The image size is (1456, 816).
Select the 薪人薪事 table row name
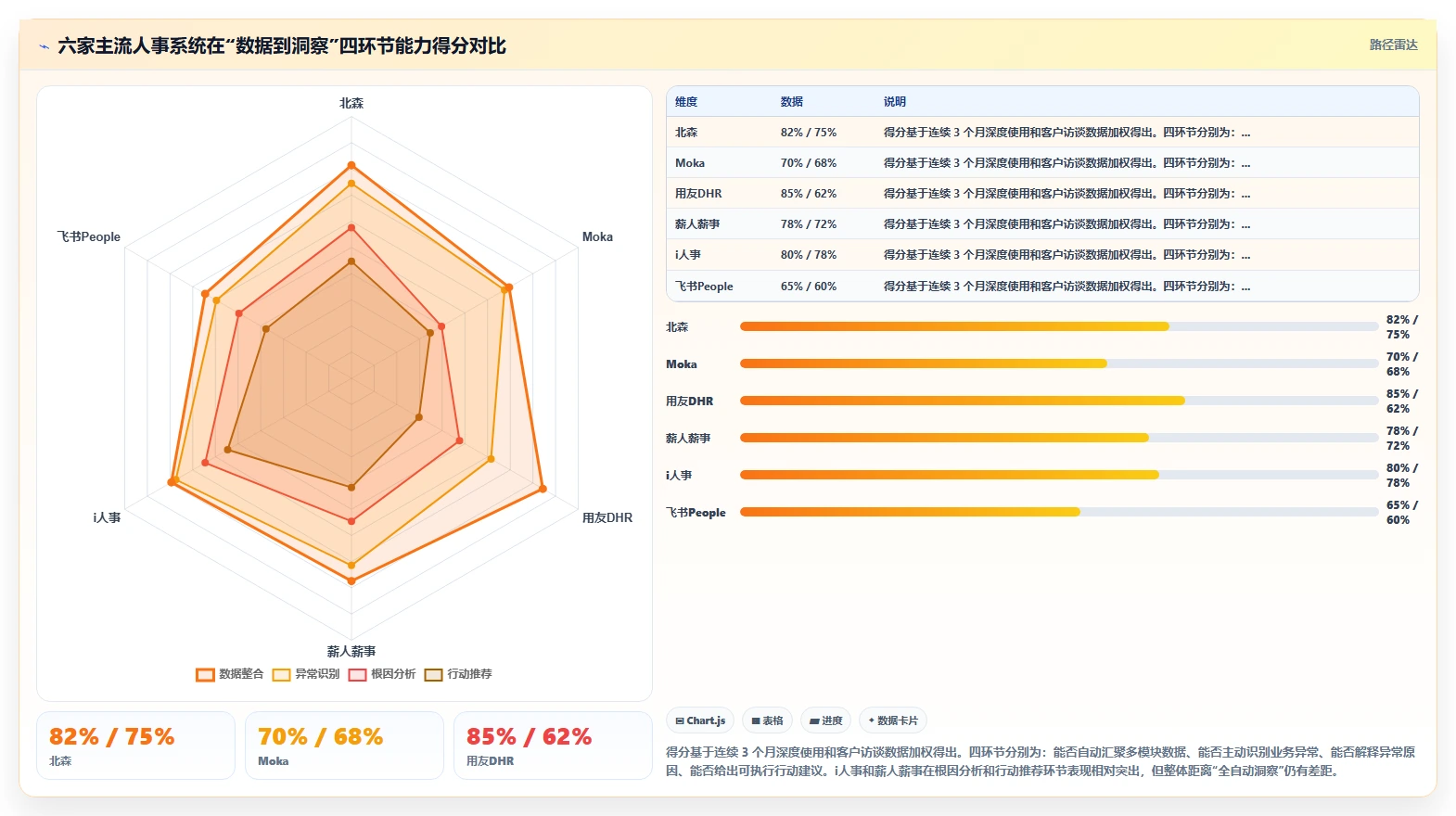tap(697, 224)
